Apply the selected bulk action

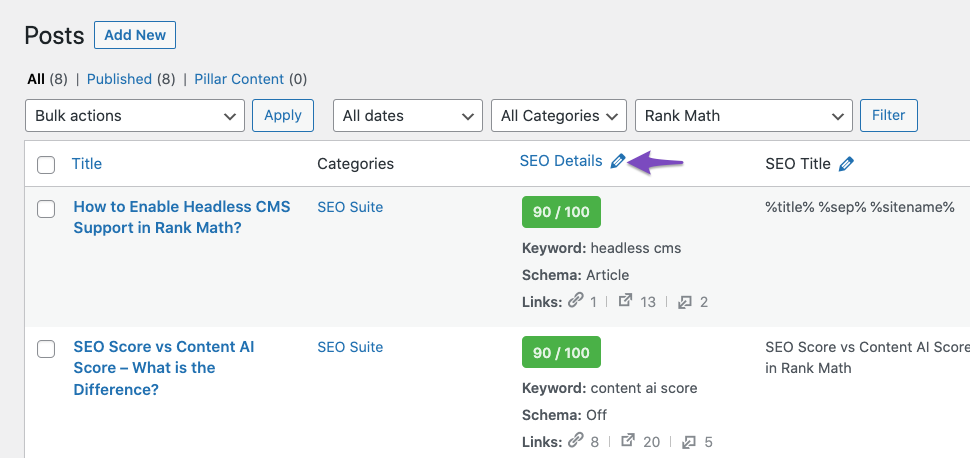click(x=283, y=116)
